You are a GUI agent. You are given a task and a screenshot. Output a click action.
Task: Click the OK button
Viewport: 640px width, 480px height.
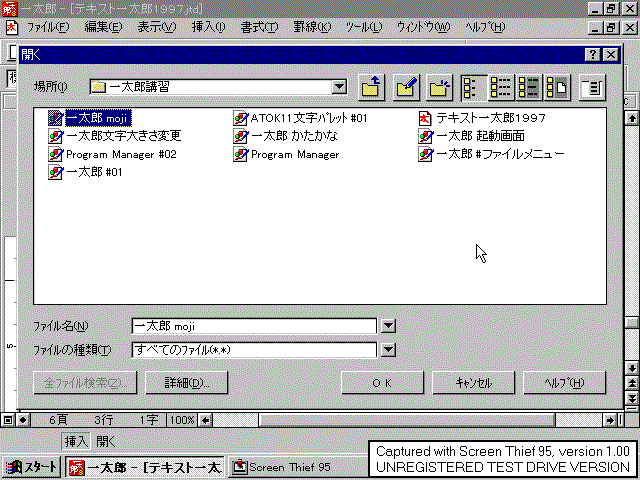pos(382,383)
